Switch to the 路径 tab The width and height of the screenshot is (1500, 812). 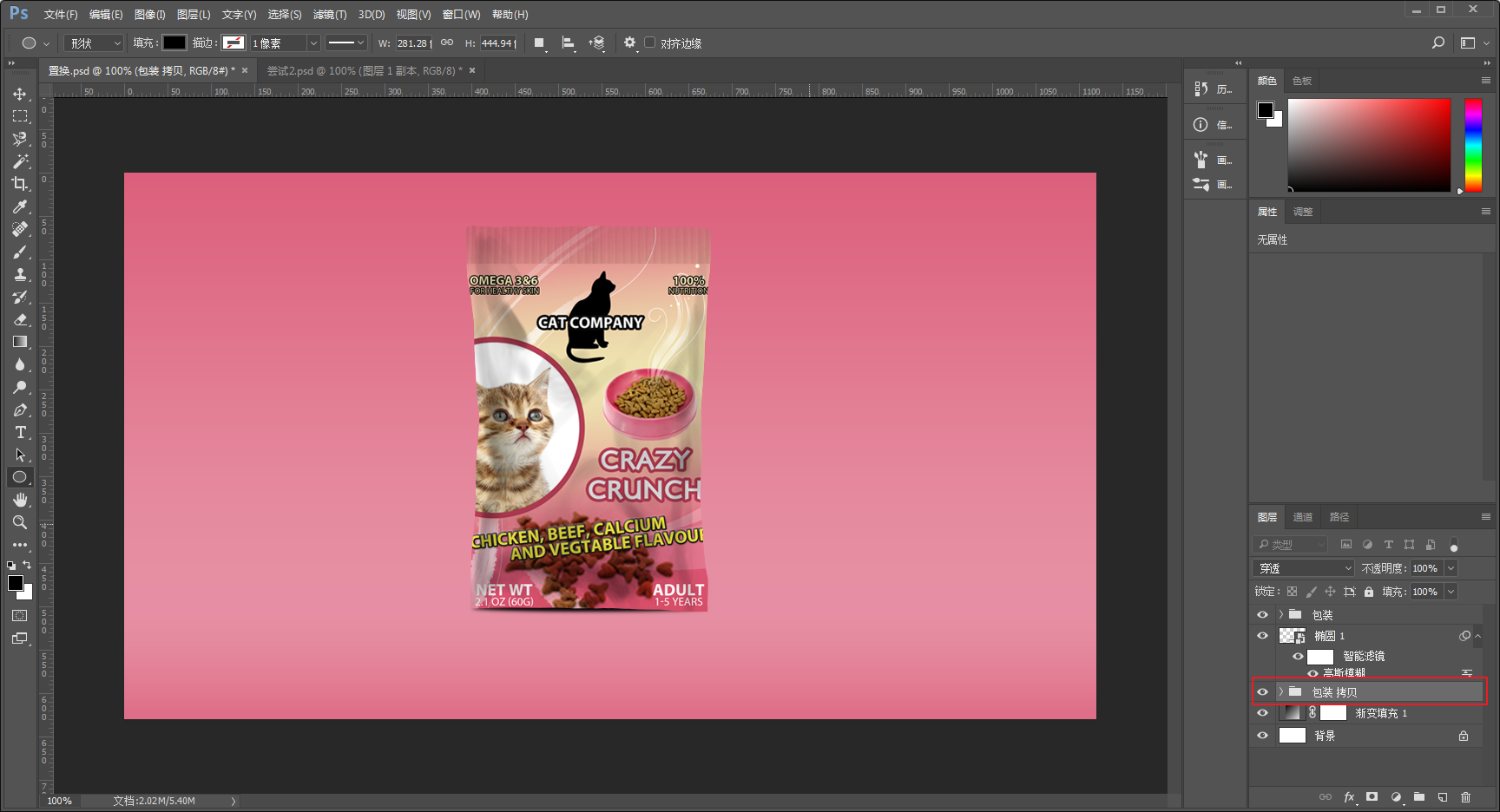[x=1339, y=517]
